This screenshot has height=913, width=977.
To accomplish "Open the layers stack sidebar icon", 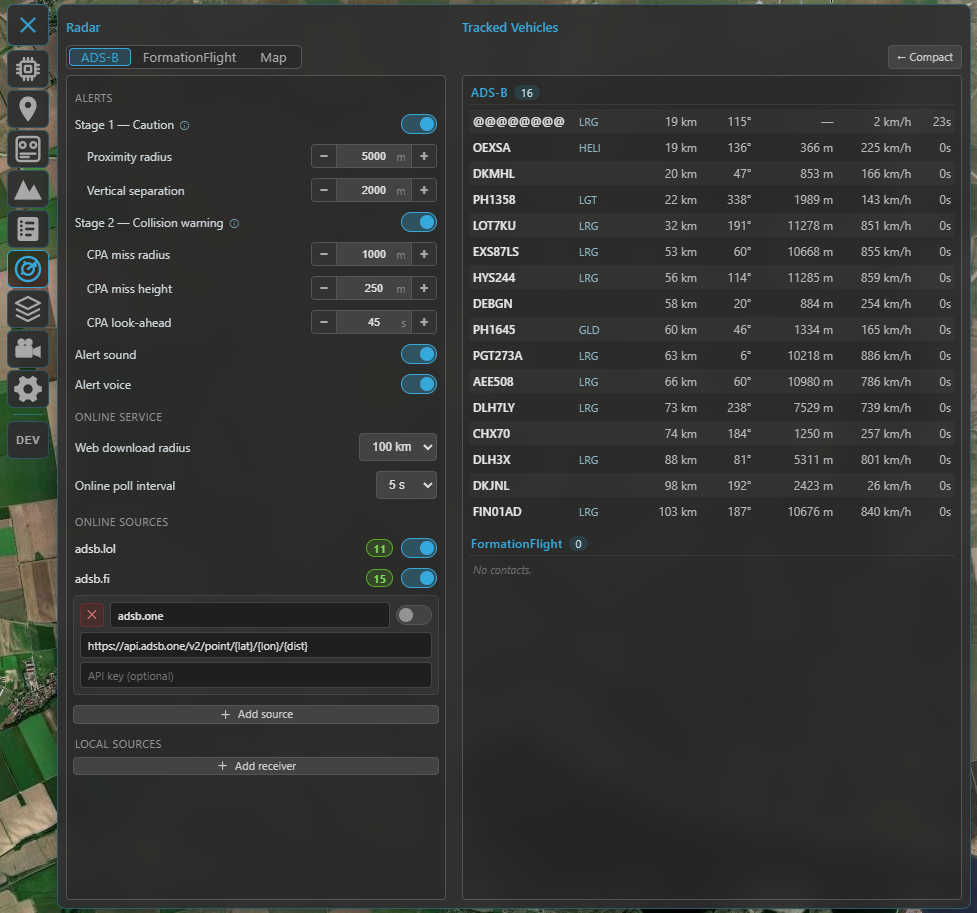I will pyautogui.click(x=28, y=309).
